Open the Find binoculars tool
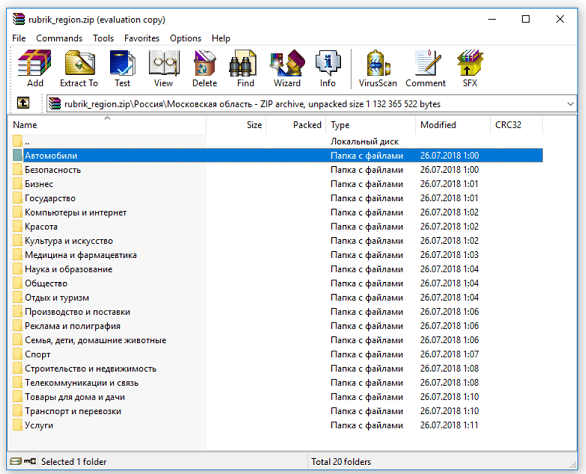 (246, 68)
